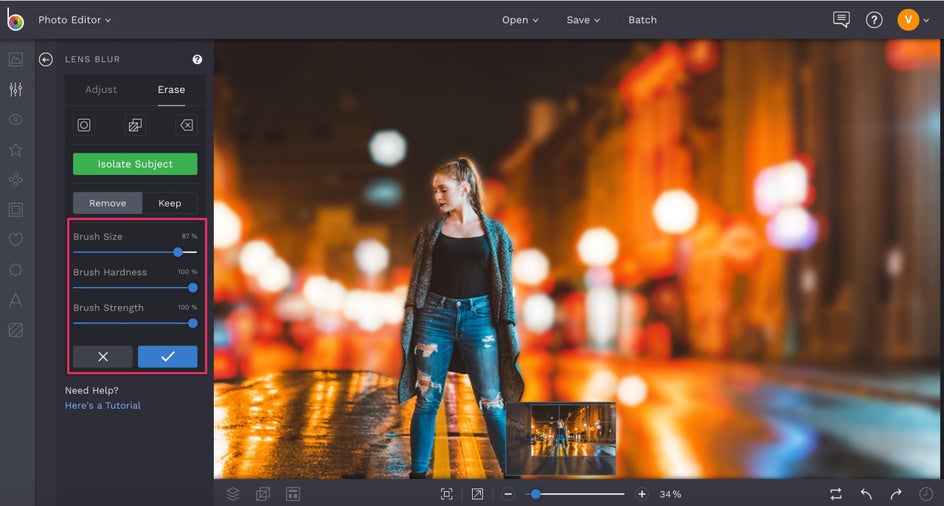Image resolution: width=944 pixels, height=506 pixels.
Task: Open the Text tool sidebar icon
Action: point(16,300)
